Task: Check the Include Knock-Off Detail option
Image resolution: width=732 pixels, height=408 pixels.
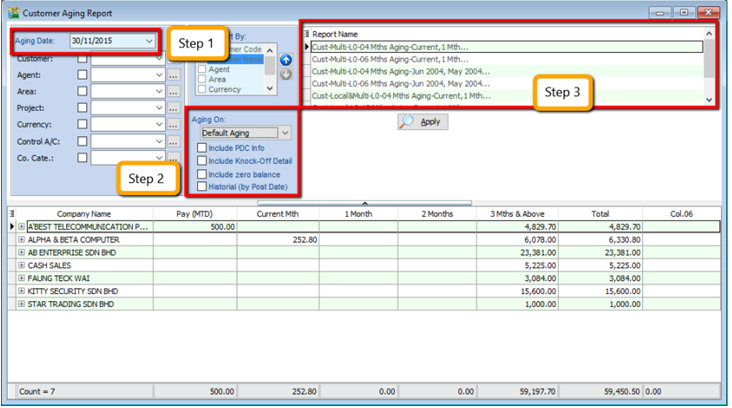Action: 202,161
